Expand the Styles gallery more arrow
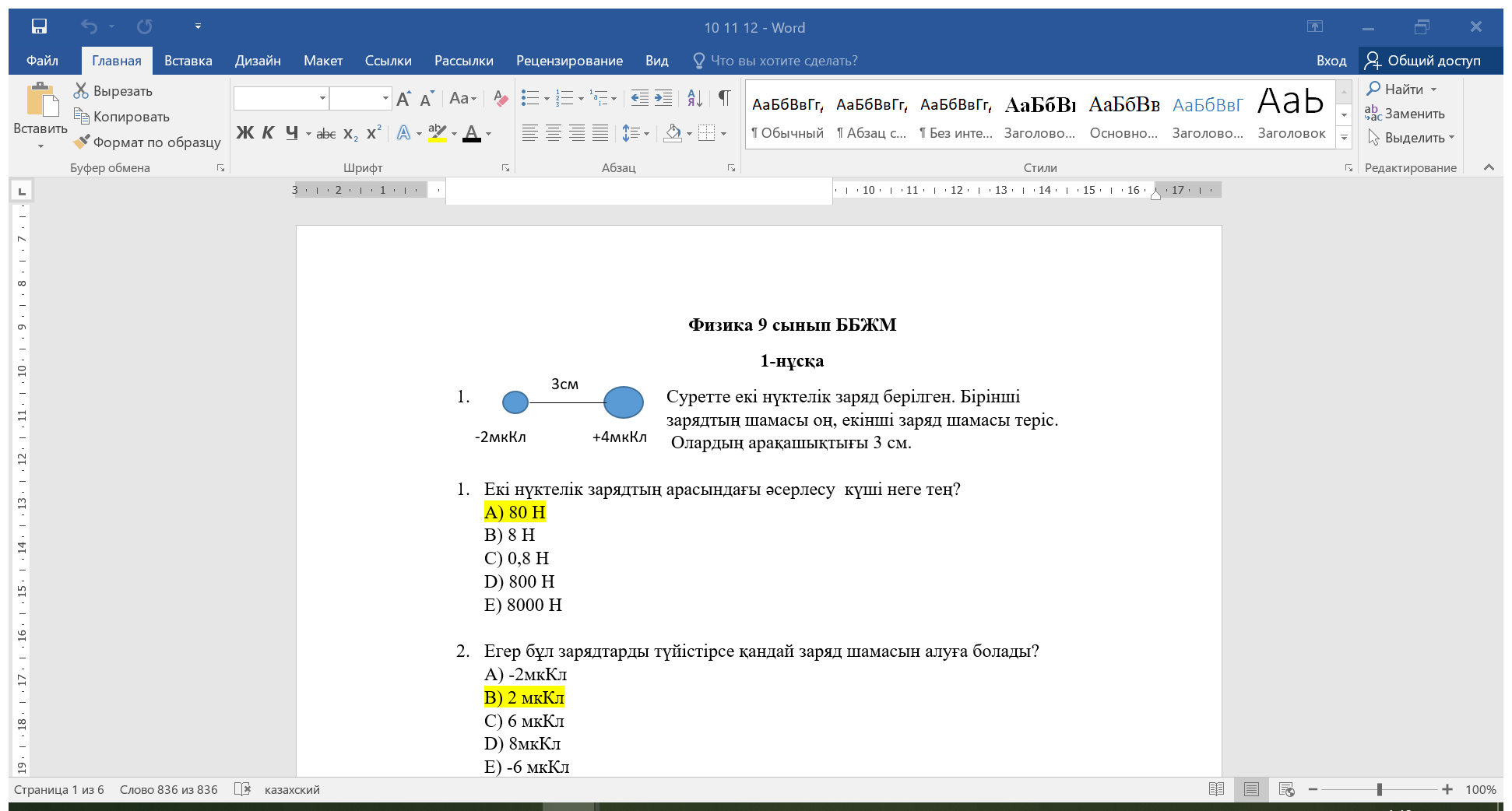 tap(1344, 138)
